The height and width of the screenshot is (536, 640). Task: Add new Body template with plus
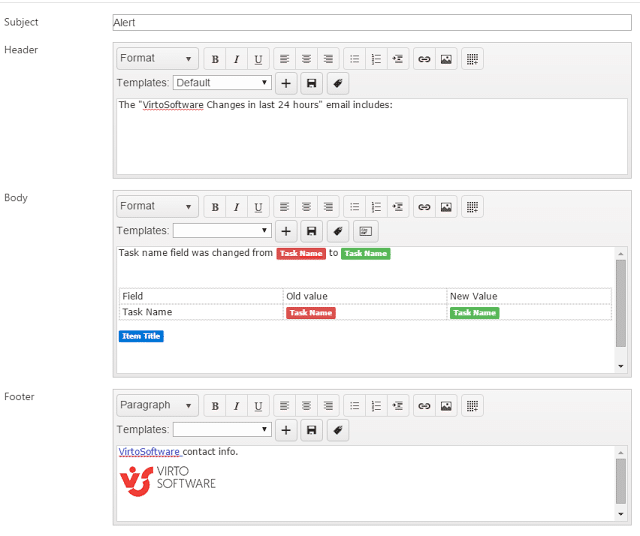286,231
